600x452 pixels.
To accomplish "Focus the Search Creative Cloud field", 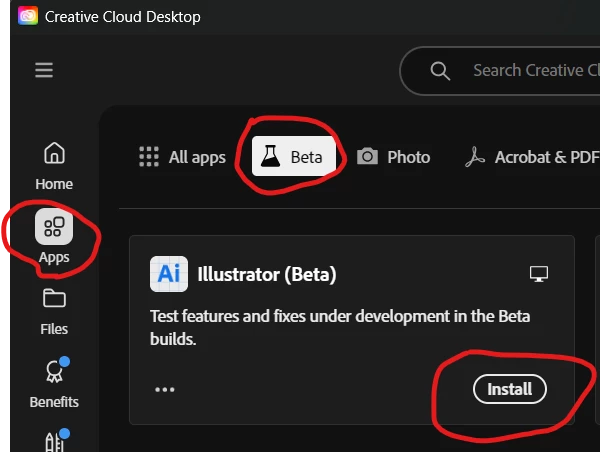I will (x=500, y=71).
